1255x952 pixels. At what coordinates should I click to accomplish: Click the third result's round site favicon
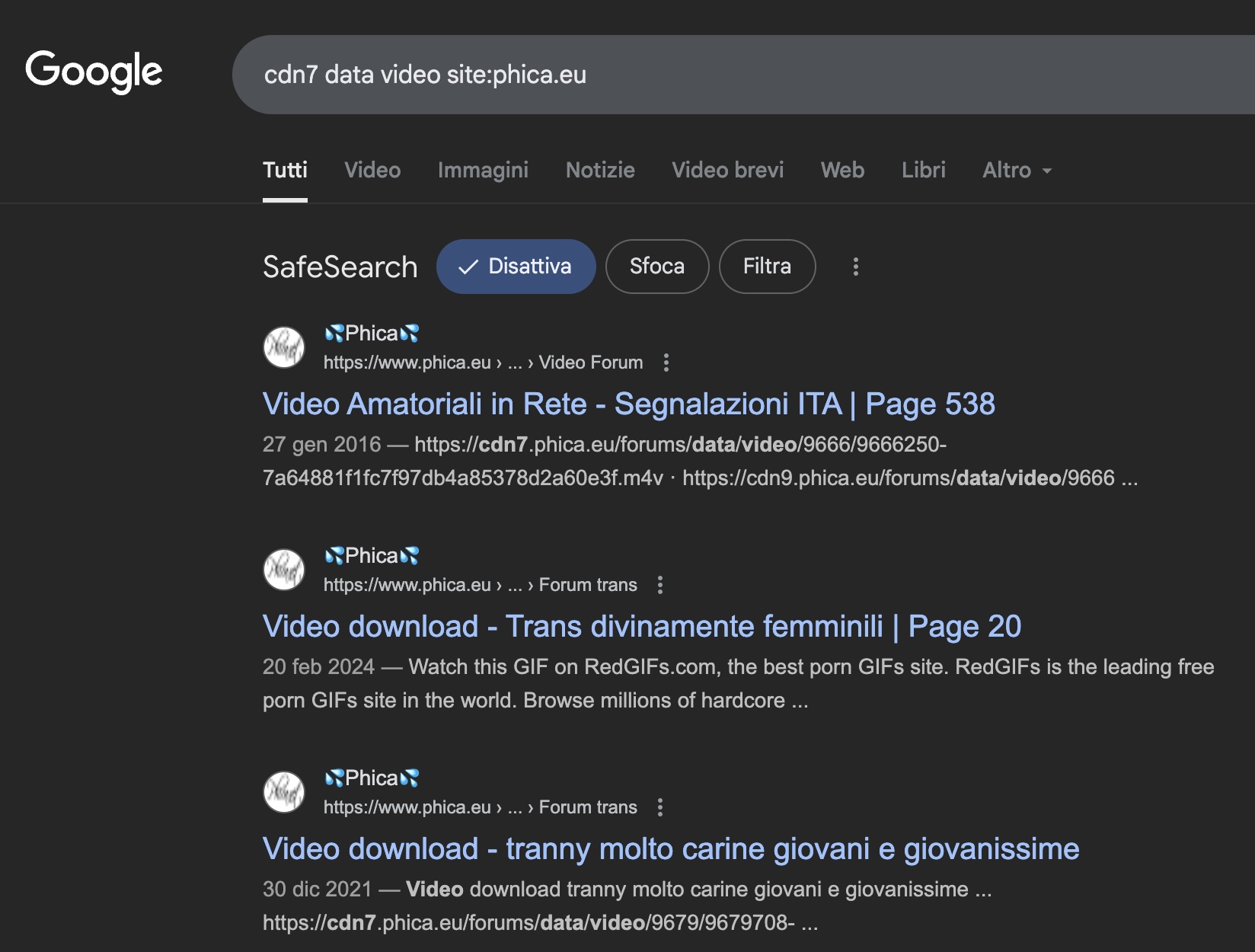pos(284,792)
